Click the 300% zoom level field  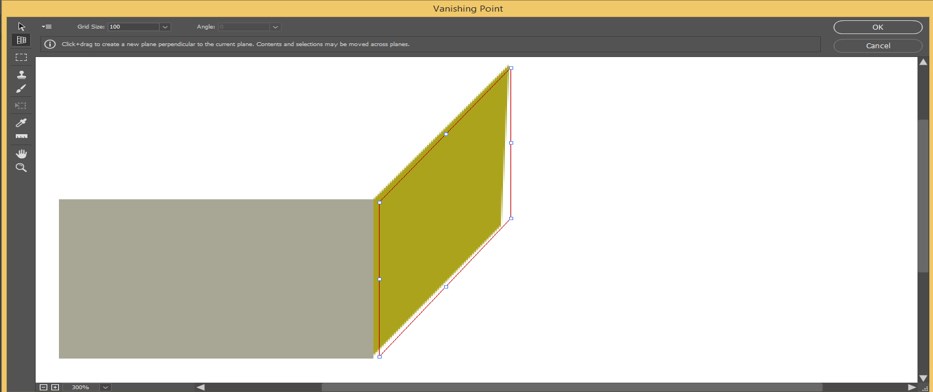82,387
